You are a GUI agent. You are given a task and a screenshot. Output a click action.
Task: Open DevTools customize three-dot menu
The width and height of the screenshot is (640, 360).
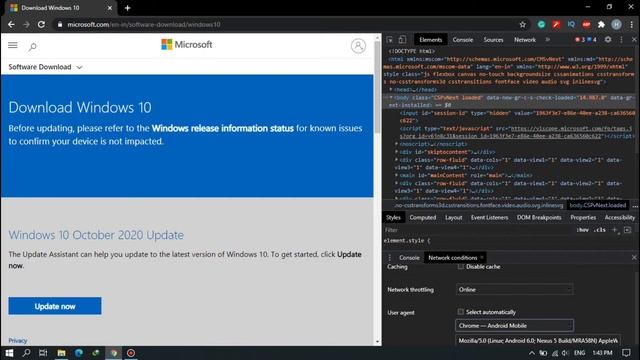point(621,40)
